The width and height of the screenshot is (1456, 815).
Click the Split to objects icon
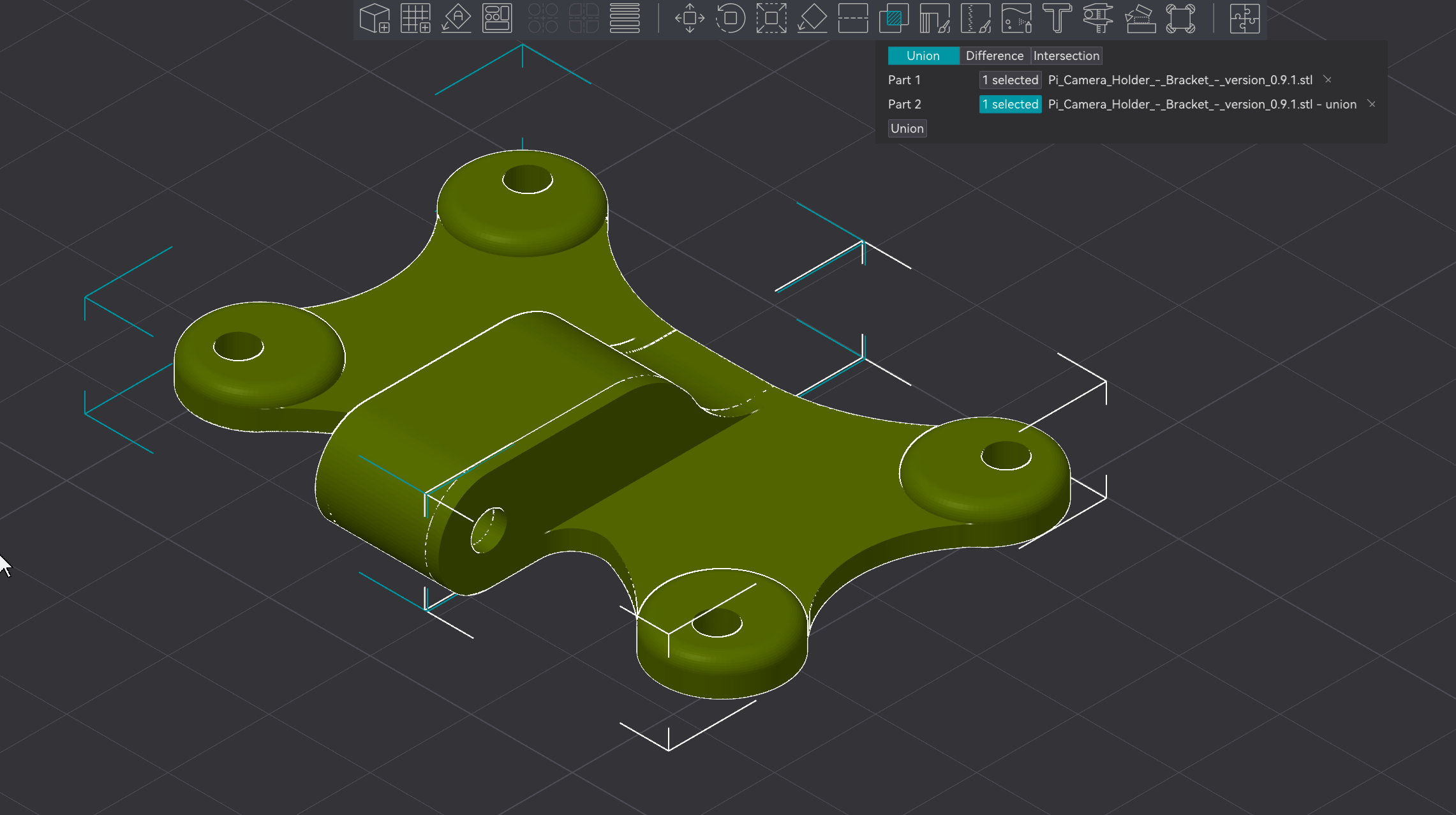tap(543, 19)
